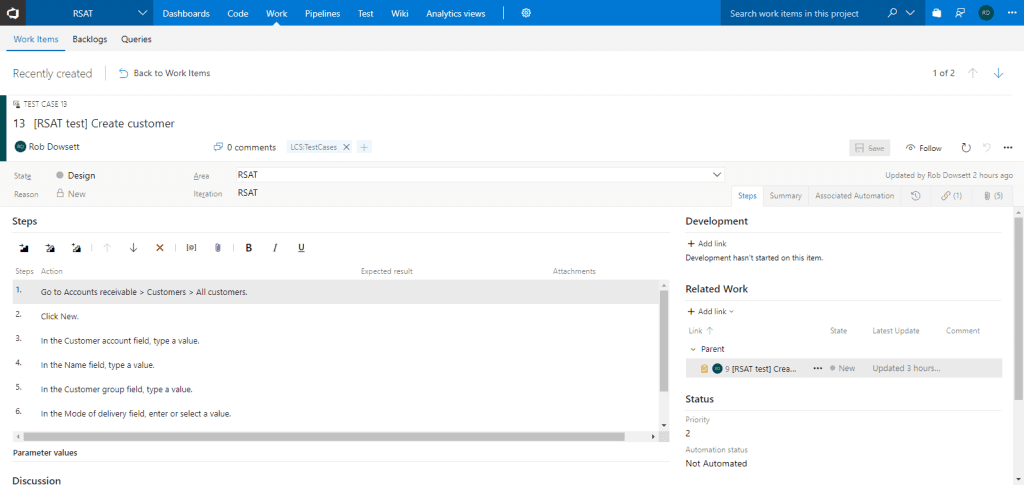Click the Follow button
Image resolution: width=1024 pixels, height=485 pixels.
923,148
